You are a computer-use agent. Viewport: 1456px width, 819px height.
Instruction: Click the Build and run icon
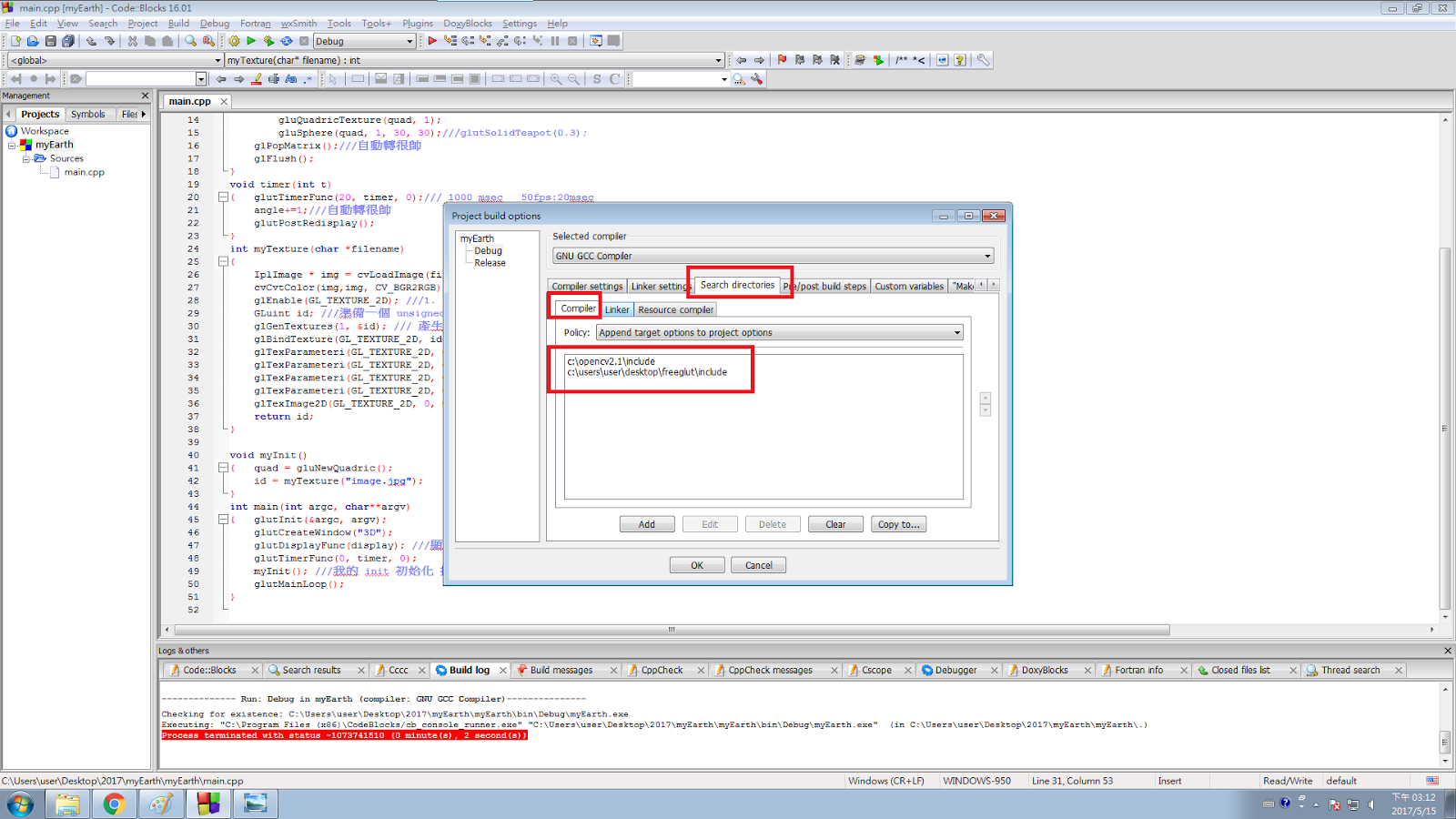(x=268, y=41)
